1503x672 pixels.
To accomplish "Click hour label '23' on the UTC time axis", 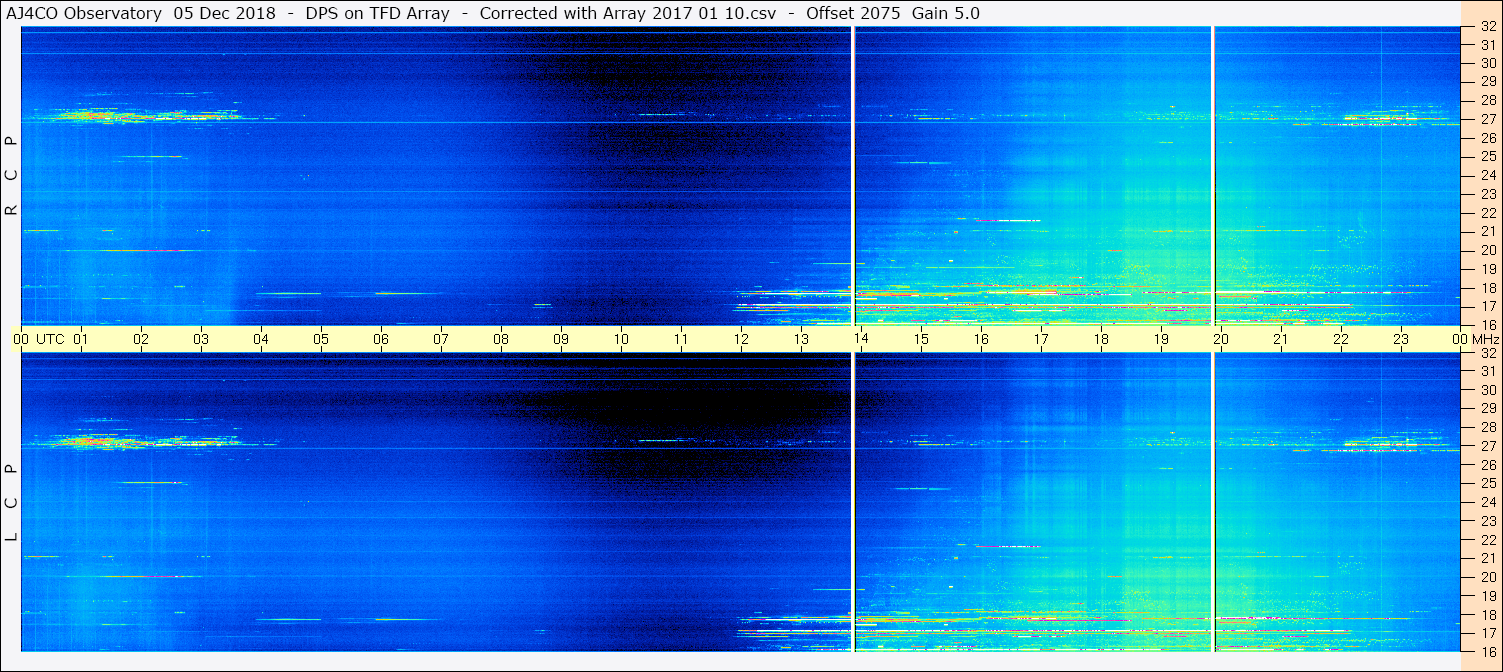I will pos(1401,339).
